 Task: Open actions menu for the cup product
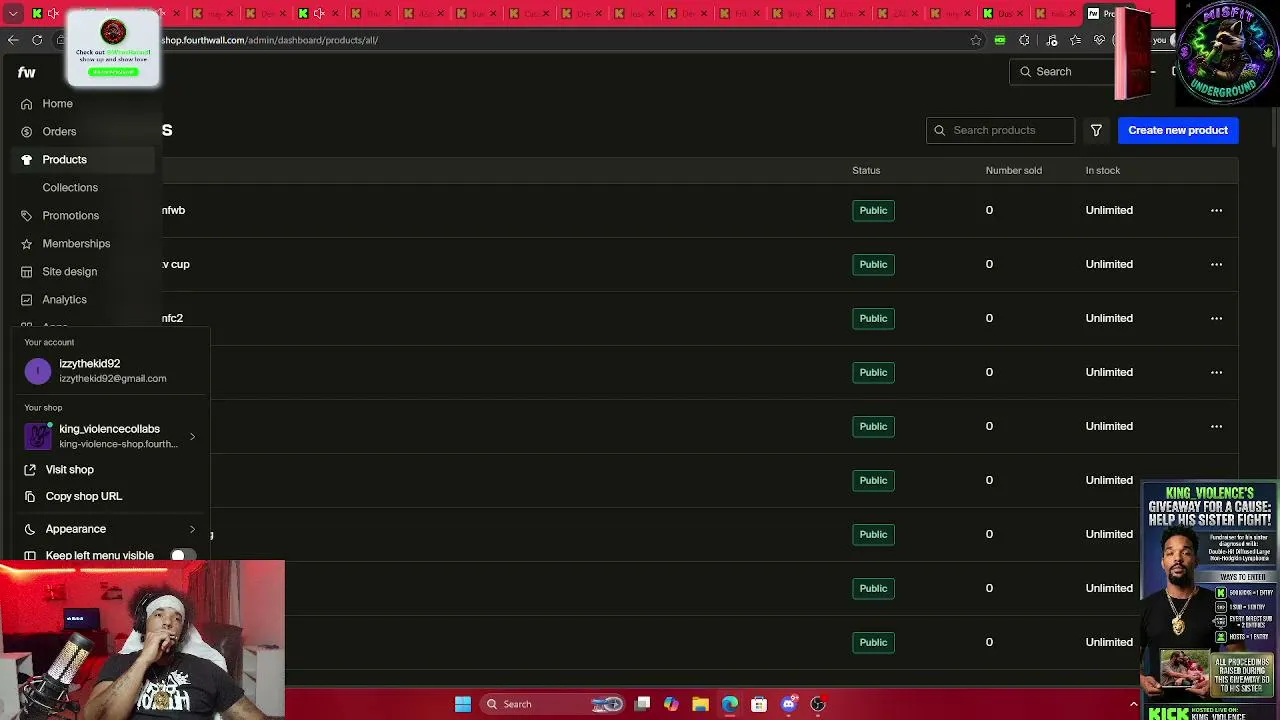[1216, 264]
